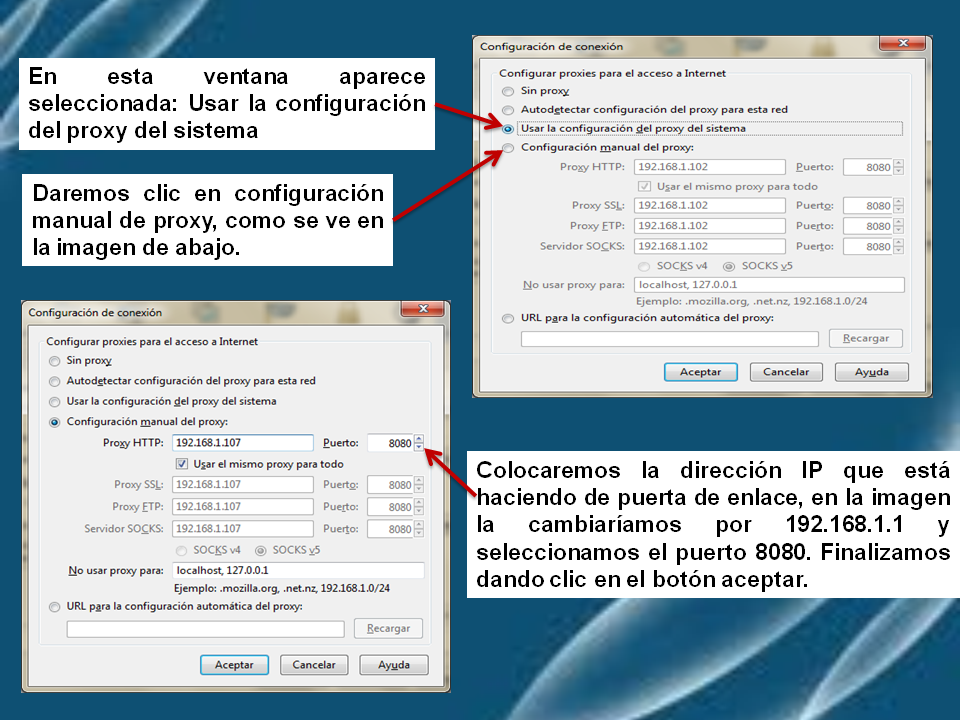Click SSL port field in upper dialog
This screenshot has height=720, width=960.
pos(868,206)
